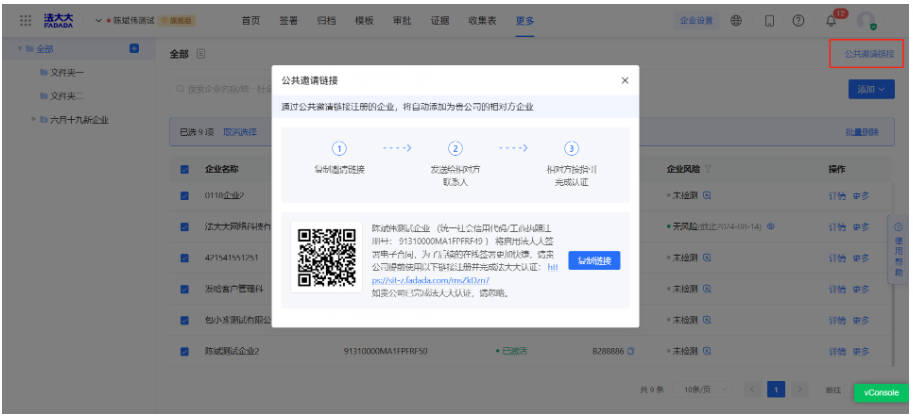Click the 批量删除 link
Image resolution: width=913 pixels, height=418 pixels.
(x=862, y=132)
